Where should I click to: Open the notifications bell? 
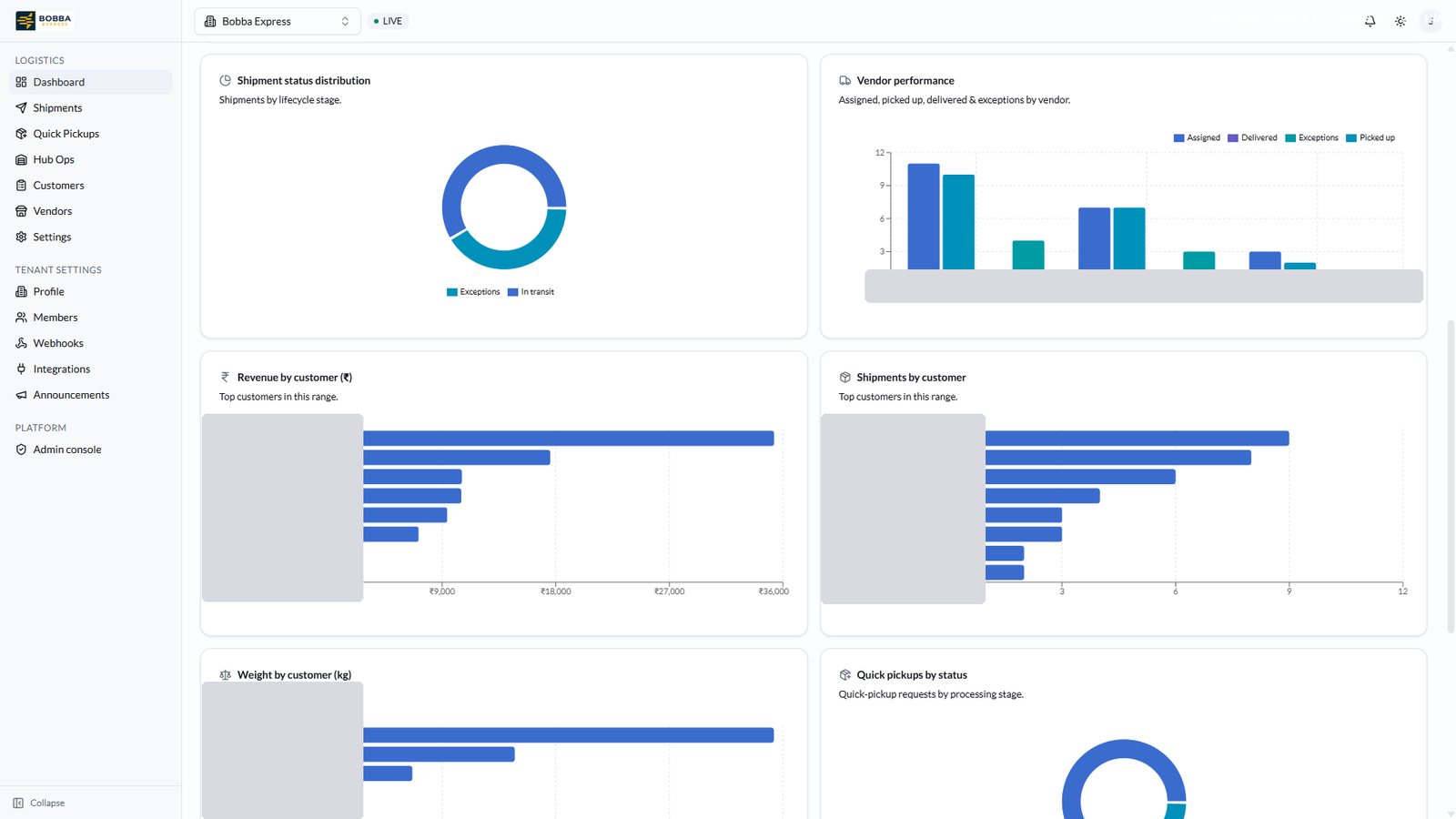point(1370,21)
